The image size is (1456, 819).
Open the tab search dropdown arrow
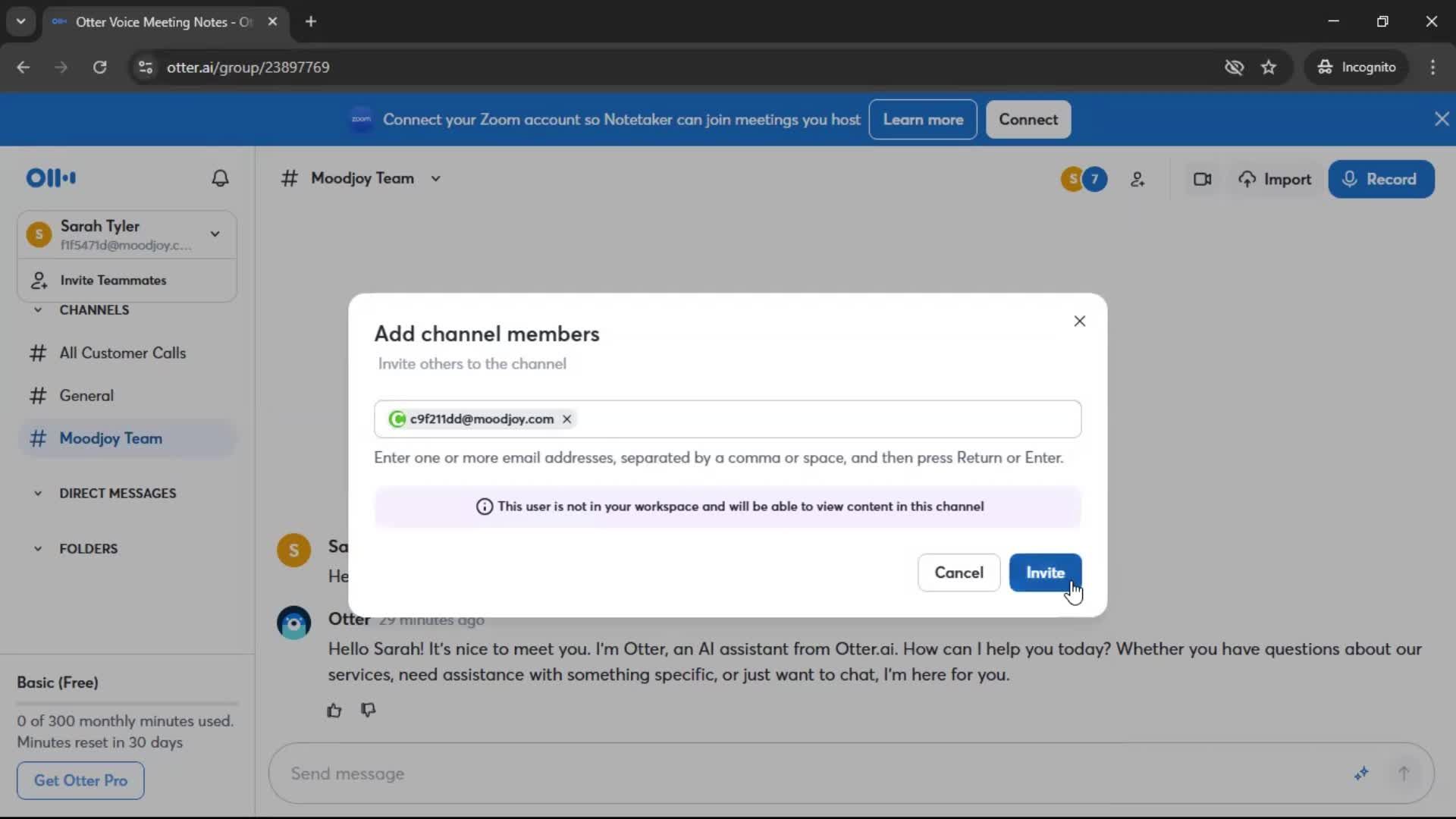pos(21,21)
